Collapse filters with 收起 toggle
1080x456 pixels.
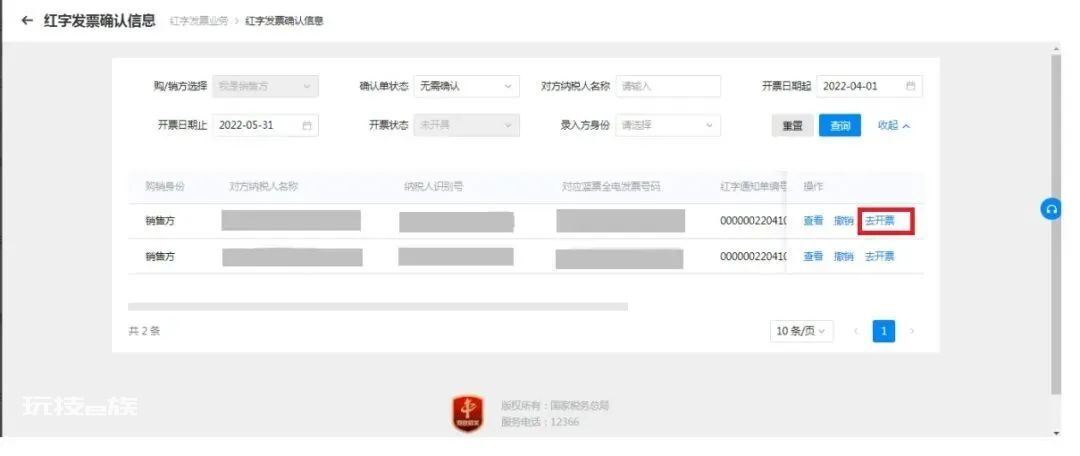pos(894,125)
